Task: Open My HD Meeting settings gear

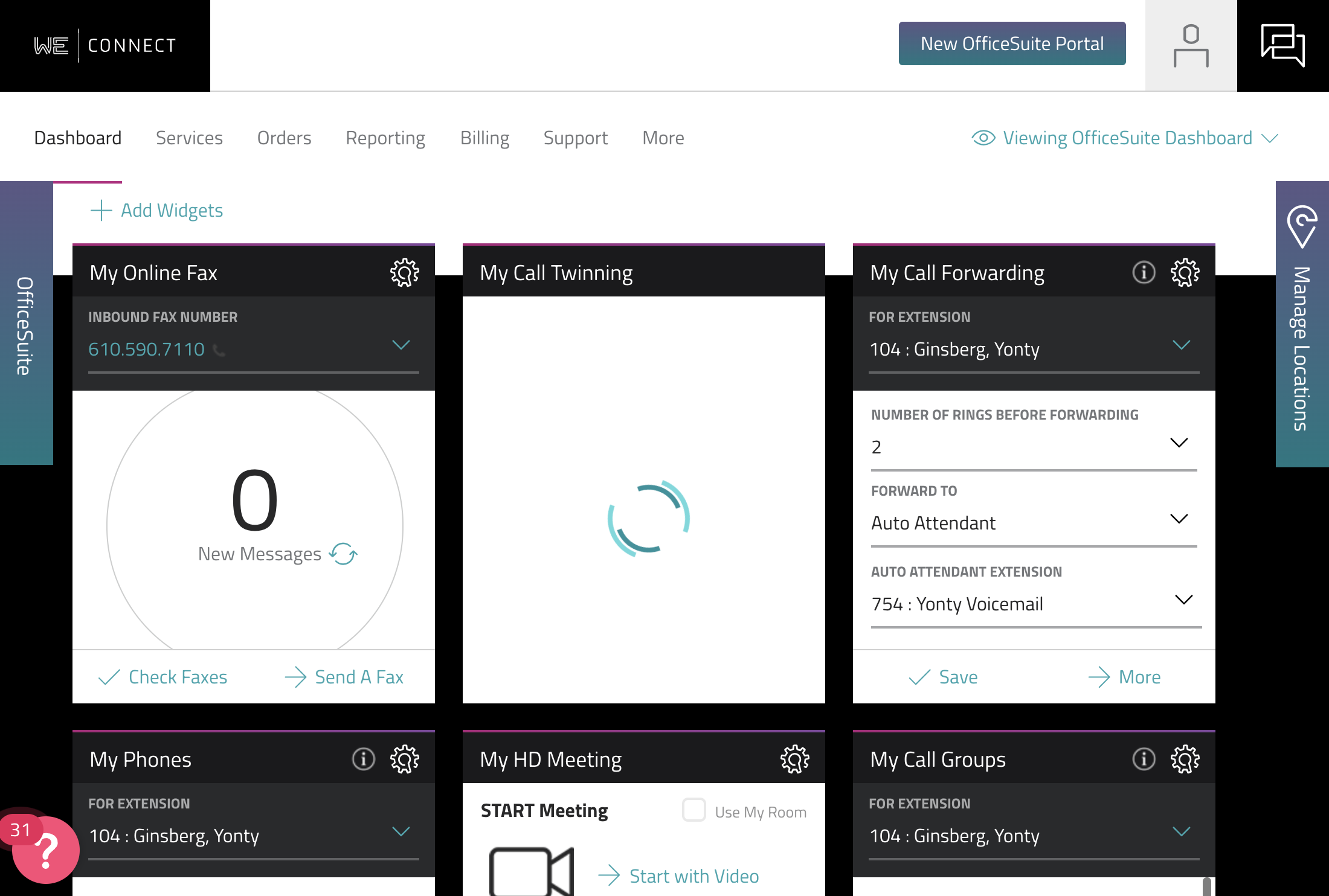Action: (x=795, y=760)
